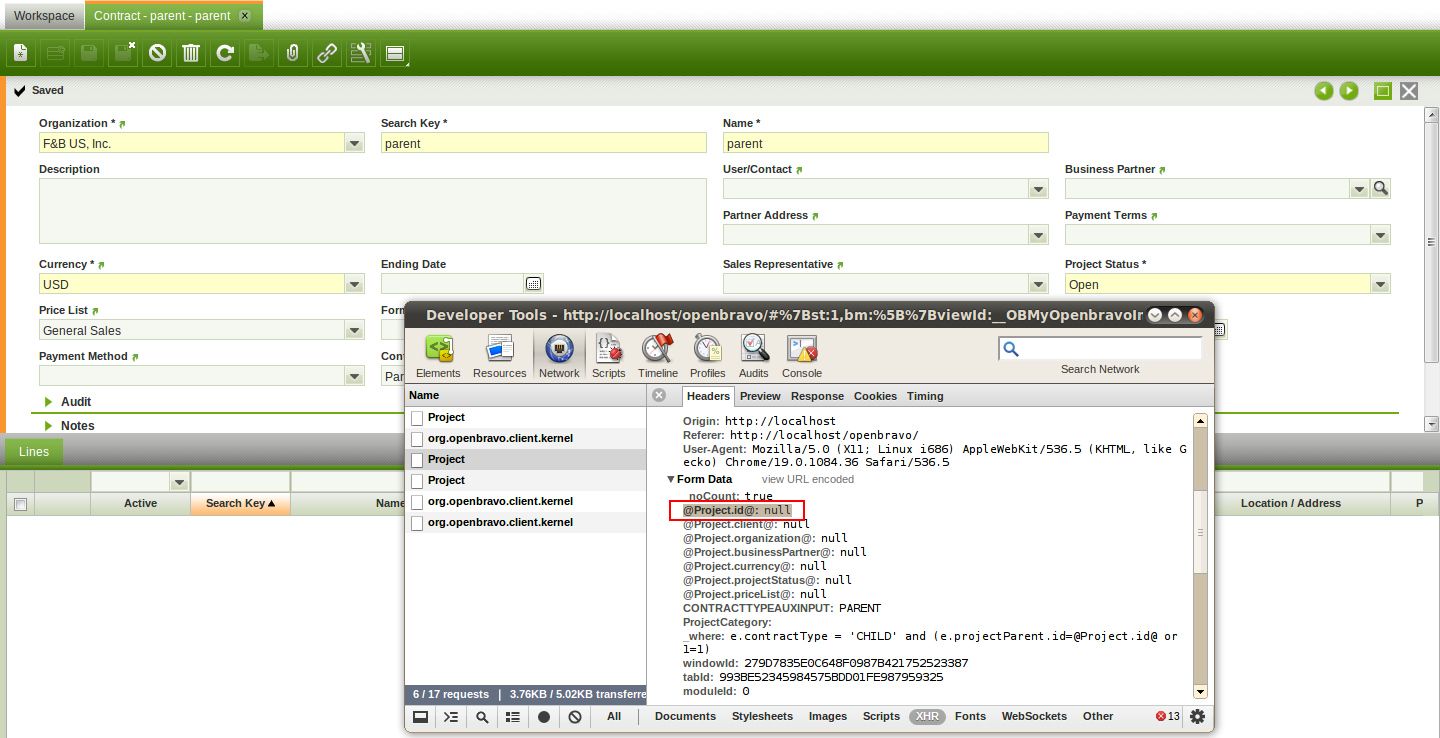Switch to the Workspace tab
The height and width of the screenshot is (738, 1440).
pyautogui.click(x=44, y=16)
